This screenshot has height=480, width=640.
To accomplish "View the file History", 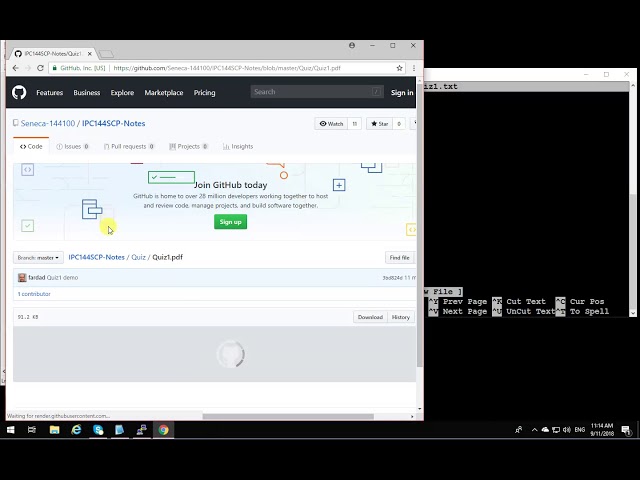I will coord(401,317).
